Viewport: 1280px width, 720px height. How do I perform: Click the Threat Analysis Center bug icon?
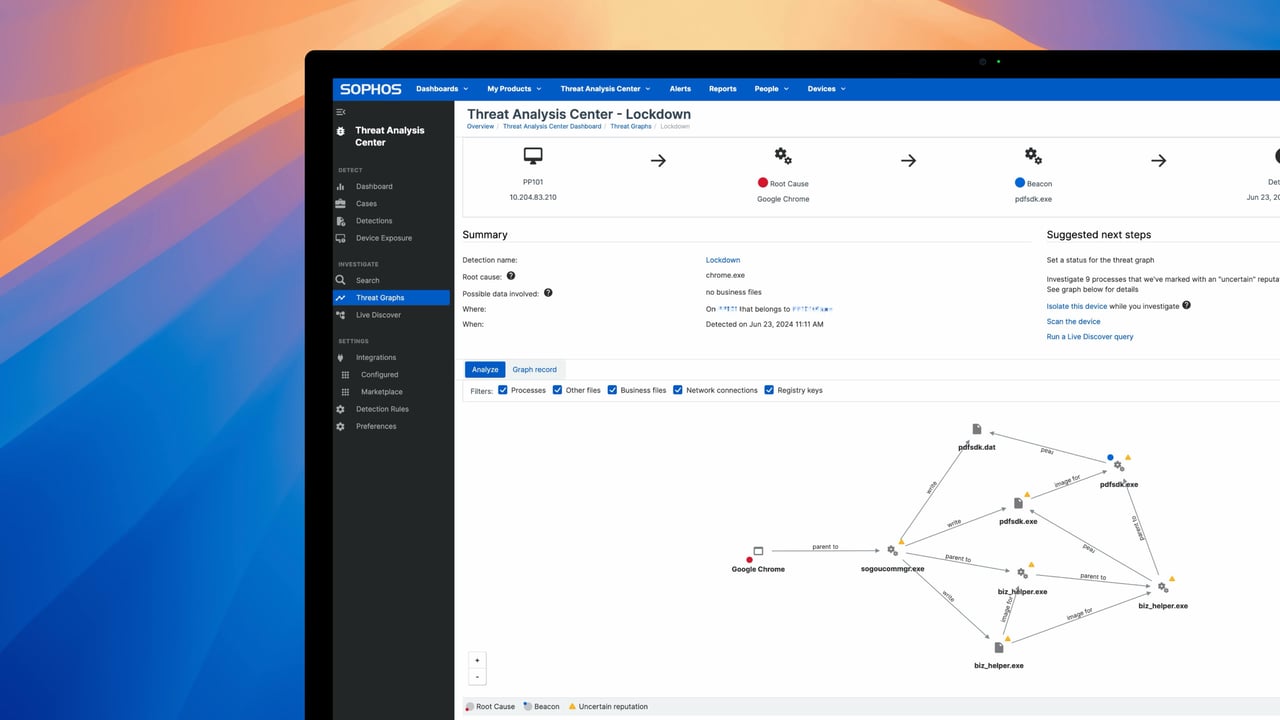(341, 131)
